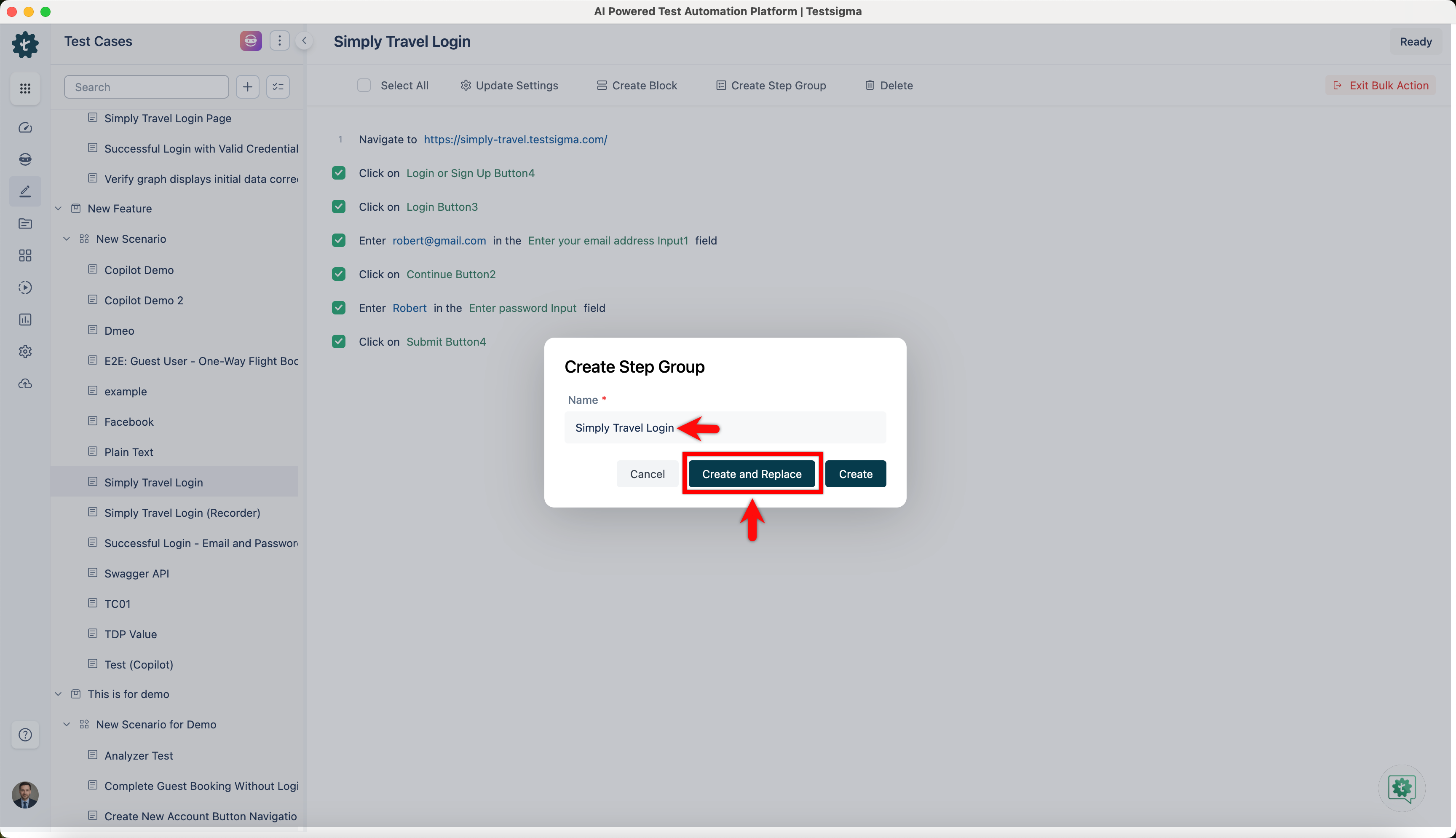
Task: Click the Create and Replace button
Action: 752,474
